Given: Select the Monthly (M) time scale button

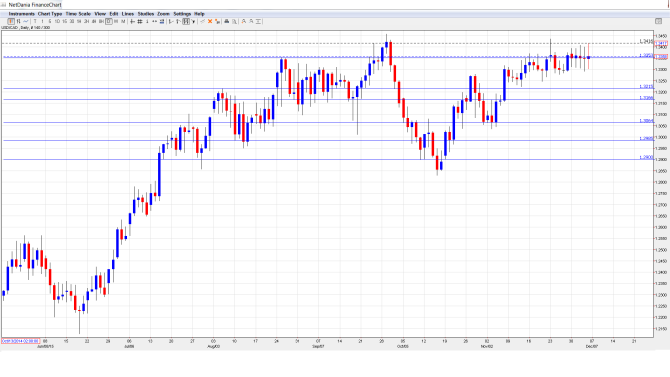Looking at the screenshot, I should [x=123, y=21].
